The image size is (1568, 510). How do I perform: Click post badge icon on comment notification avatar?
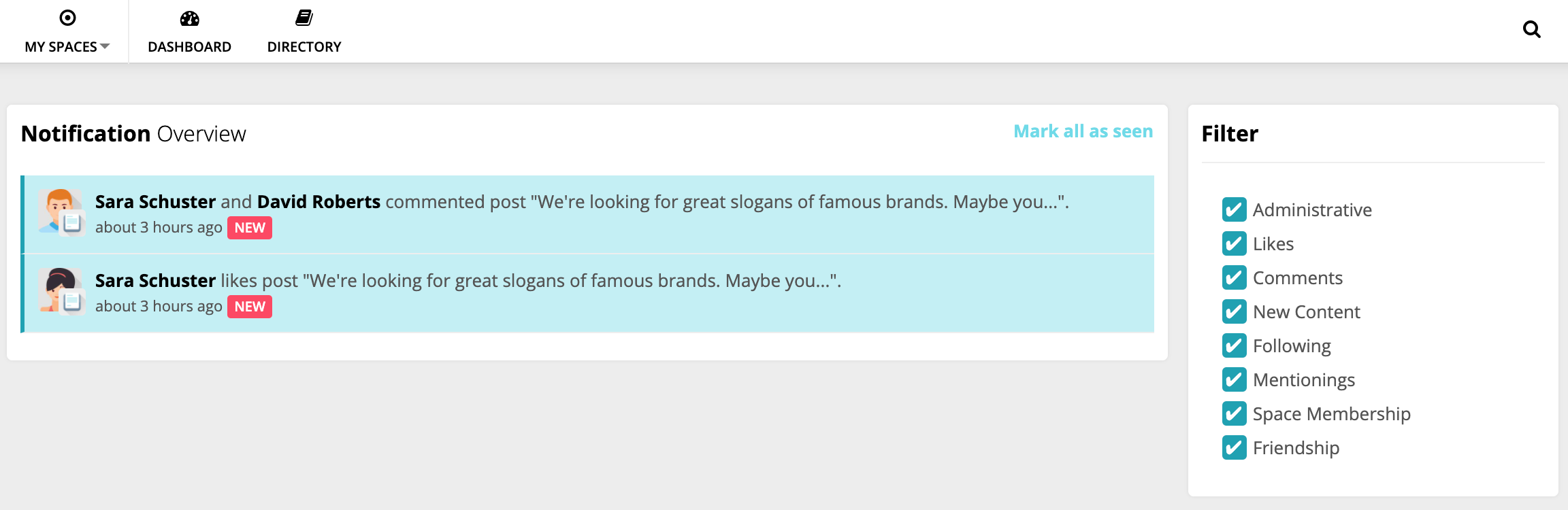72,223
